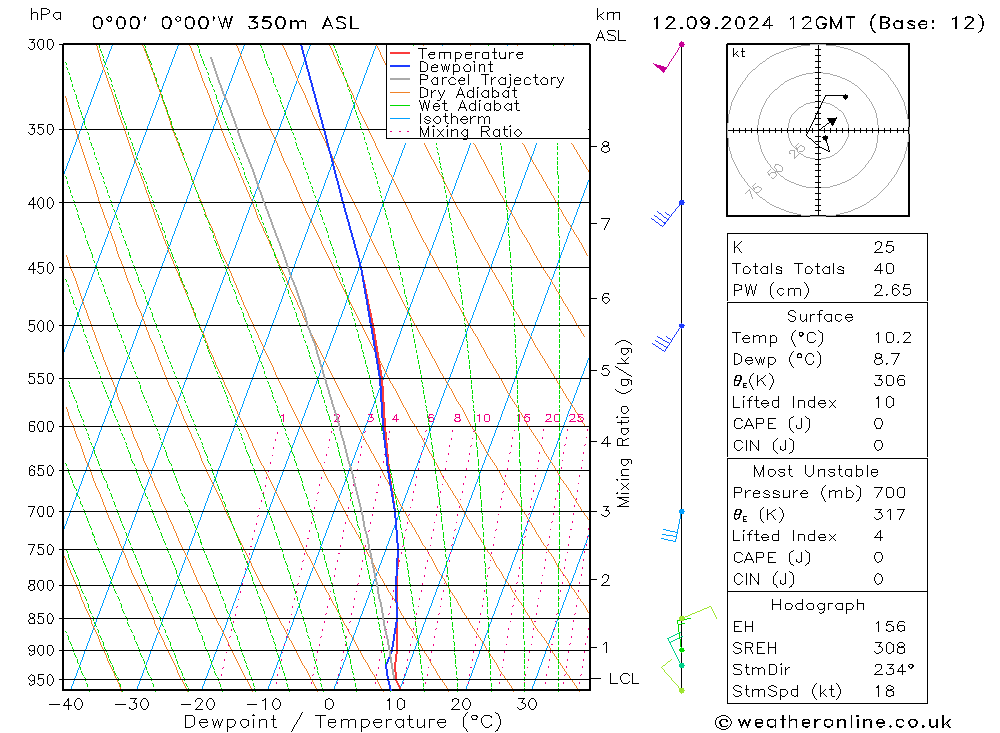The width and height of the screenshot is (1000, 733).
Task: Click the blue wind barb at 400 hPa
Action: [668, 214]
